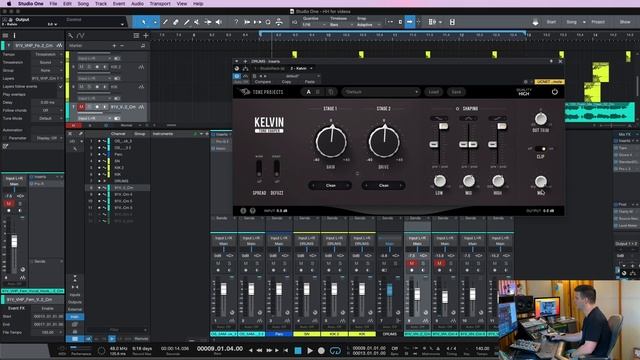Open the Transport menu
This screenshot has width=640, height=360.
[x=160, y=4]
